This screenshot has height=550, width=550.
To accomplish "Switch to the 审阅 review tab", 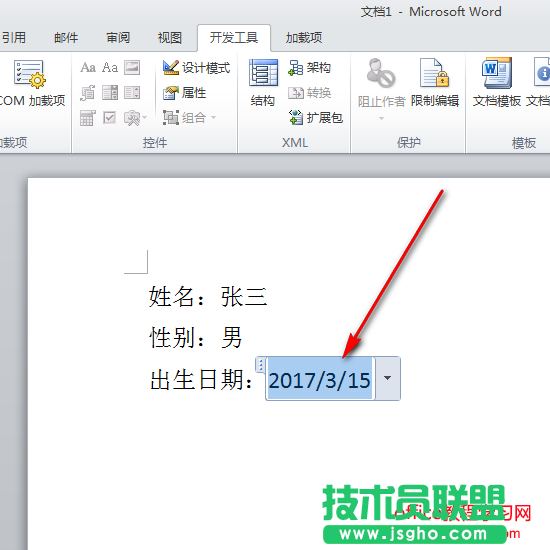I will (x=118, y=38).
